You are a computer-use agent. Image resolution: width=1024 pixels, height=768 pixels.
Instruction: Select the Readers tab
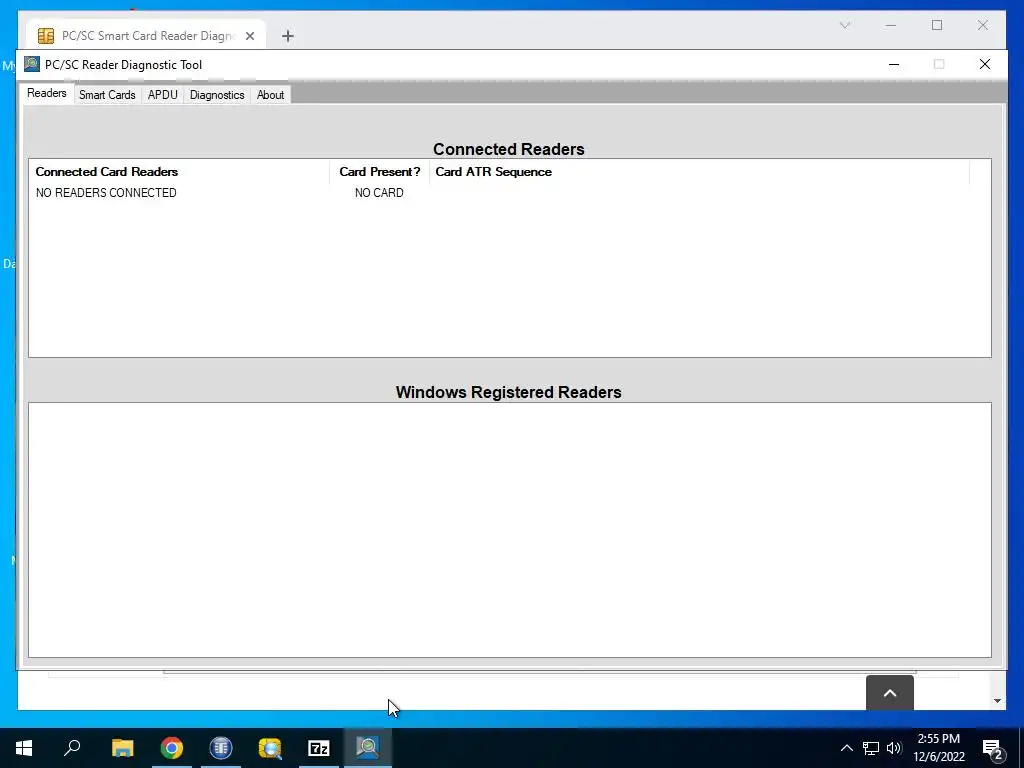[x=46, y=93]
